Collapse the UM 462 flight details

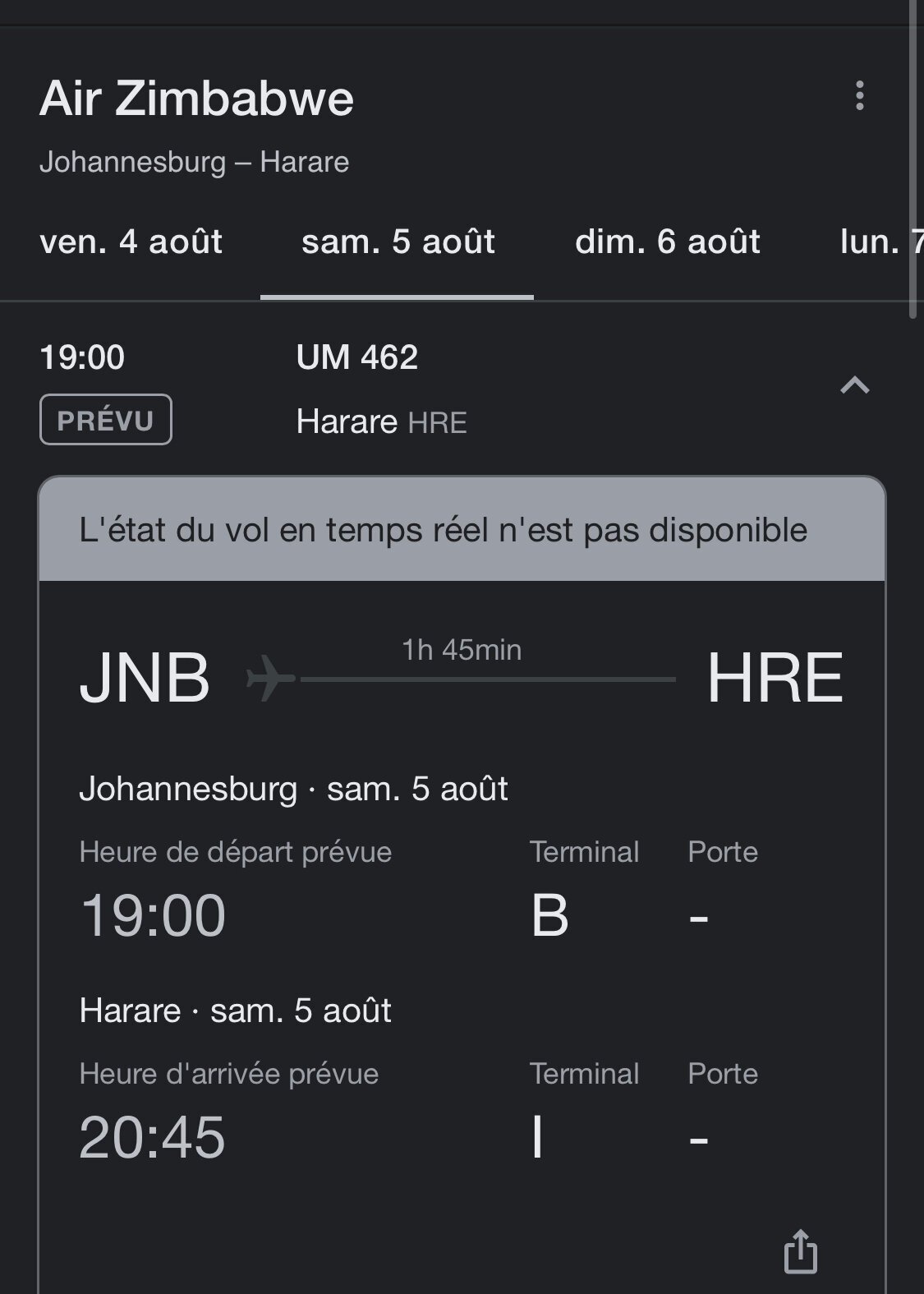(854, 385)
